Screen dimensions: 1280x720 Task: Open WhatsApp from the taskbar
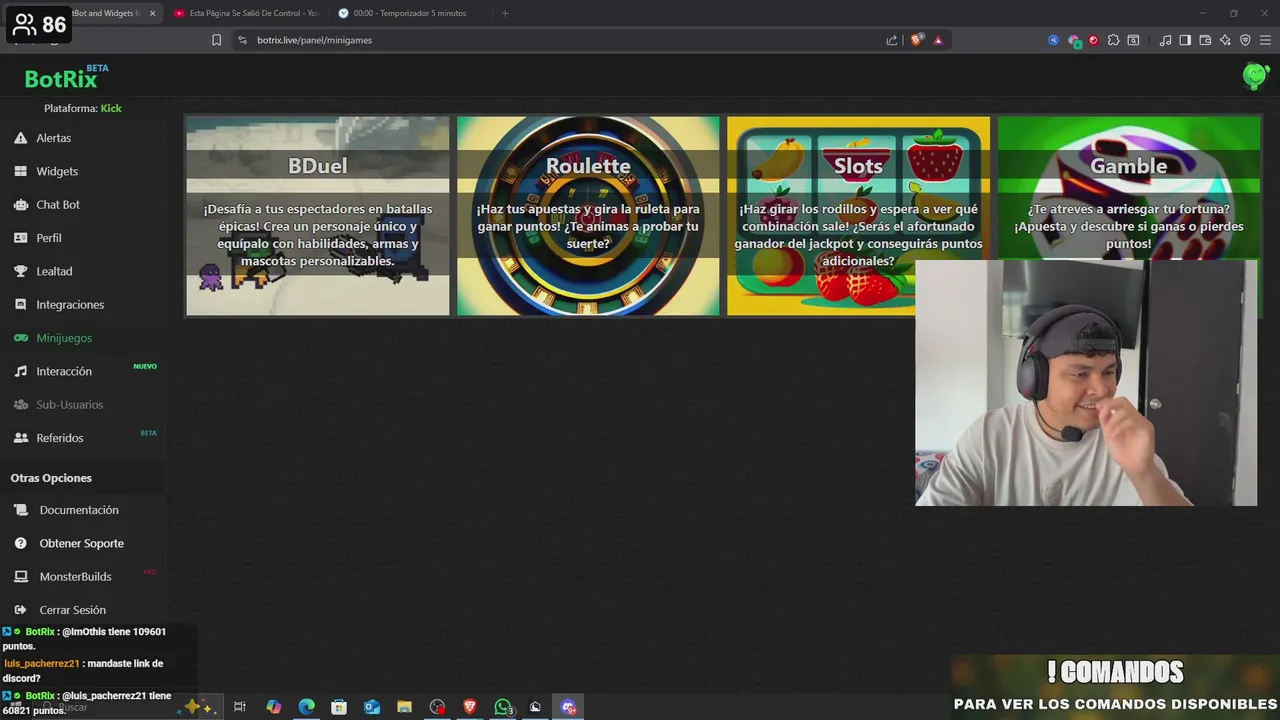pos(503,707)
